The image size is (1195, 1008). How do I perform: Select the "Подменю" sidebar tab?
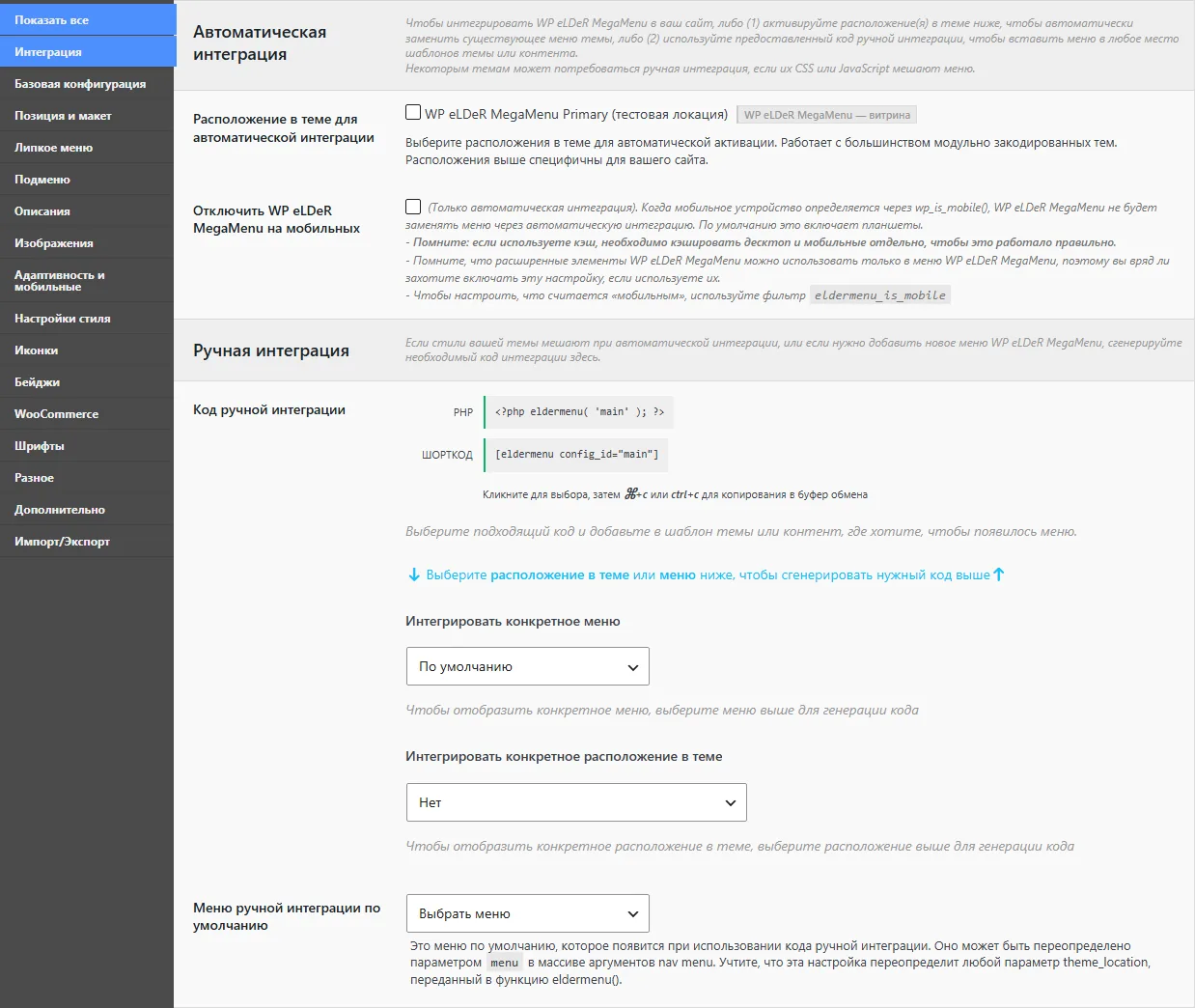tap(87, 180)
